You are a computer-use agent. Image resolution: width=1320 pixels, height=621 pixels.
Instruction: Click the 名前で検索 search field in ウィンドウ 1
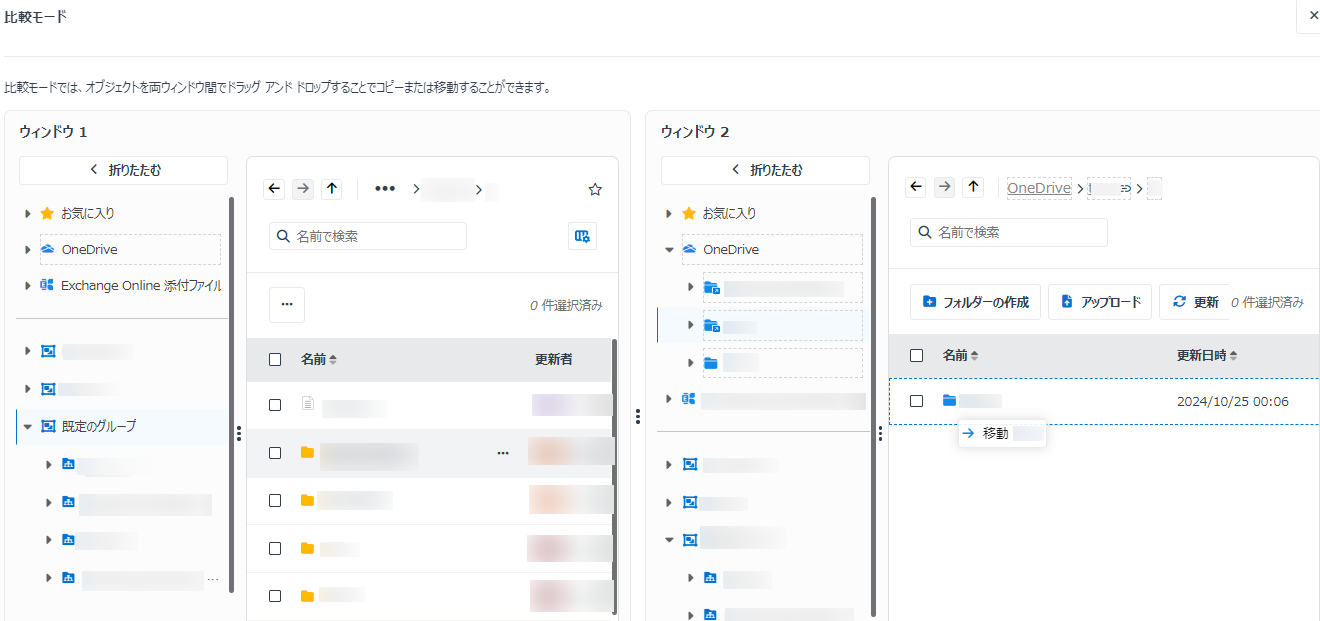click(367, 236)
